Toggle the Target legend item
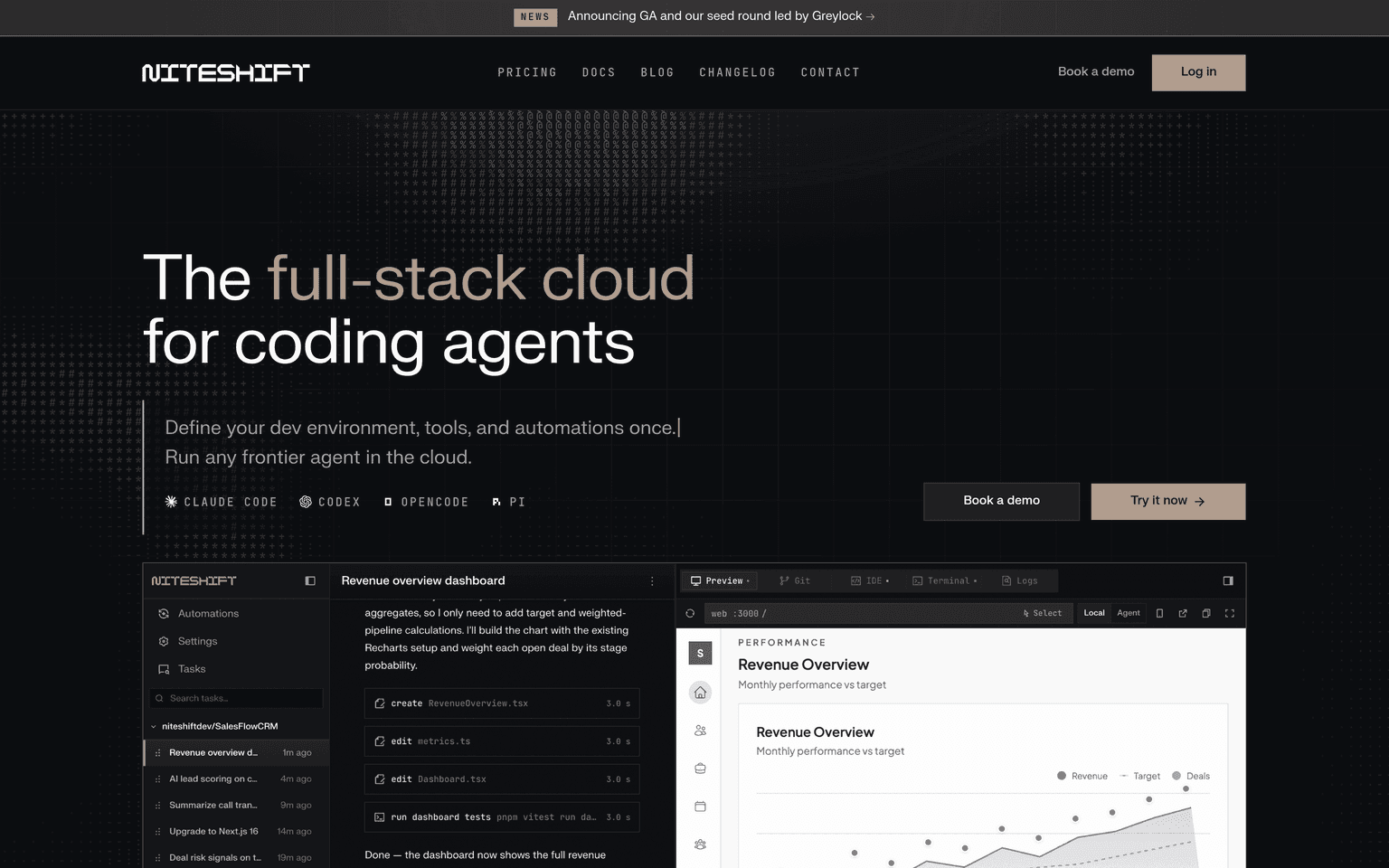This screenshot has height=868, width=1389. (1139, 776)
